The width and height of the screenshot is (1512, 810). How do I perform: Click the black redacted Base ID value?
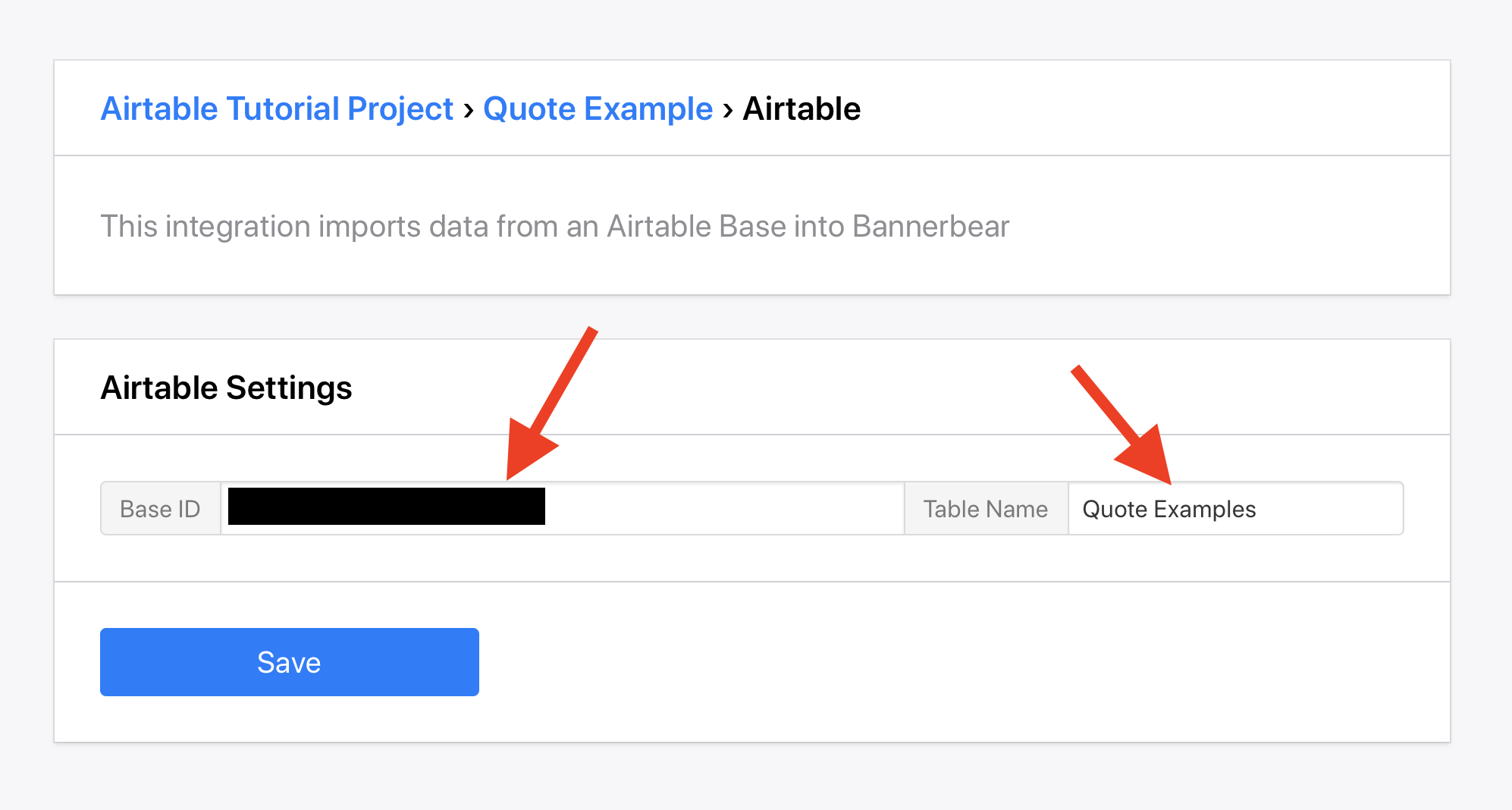click(386, 507)
